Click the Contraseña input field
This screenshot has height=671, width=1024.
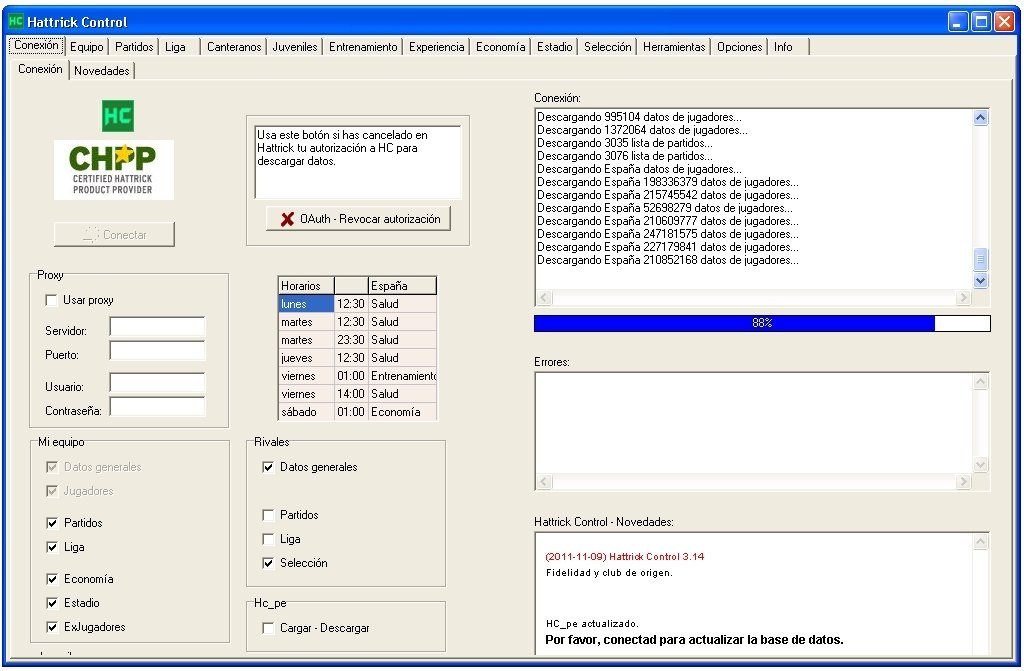[x=157, y=407]
